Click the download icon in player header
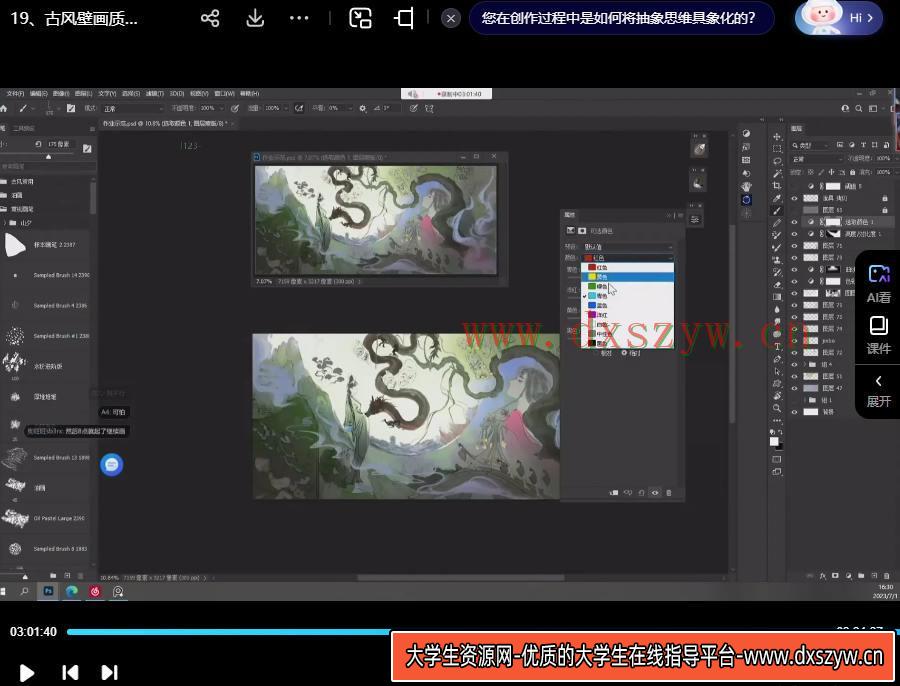Viewport: 900px width, 686px height. coord(255,18)
